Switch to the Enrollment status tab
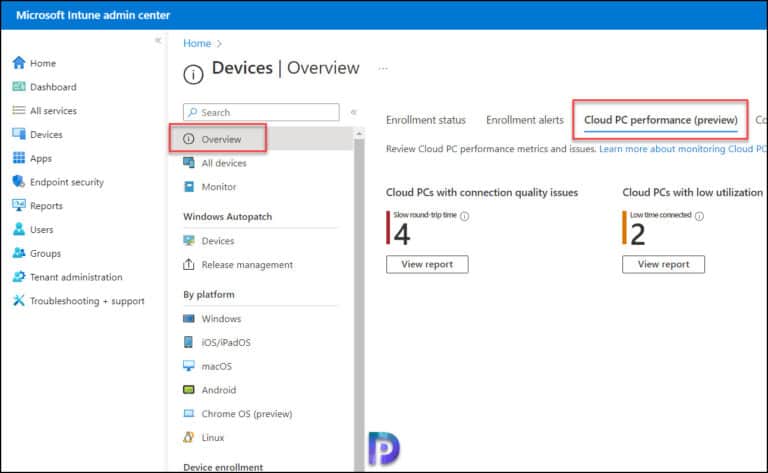 point(426,120)
